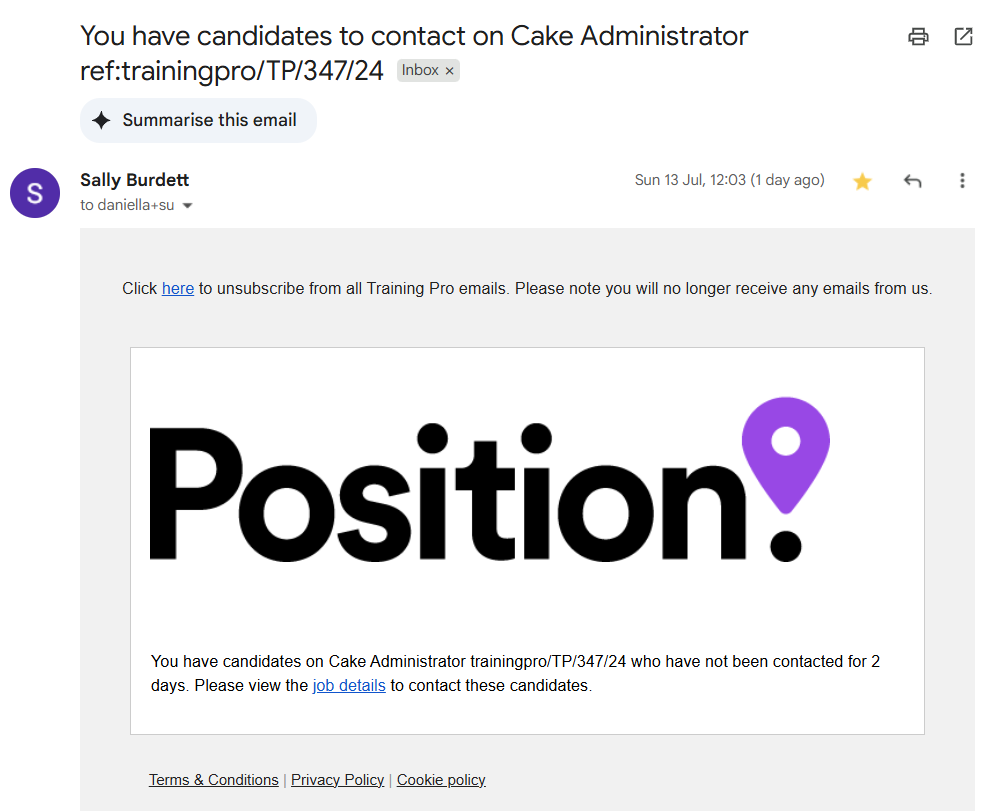Click the 'here' unsubscribe link
992x811 pixels.
click(x=178, y=288)
